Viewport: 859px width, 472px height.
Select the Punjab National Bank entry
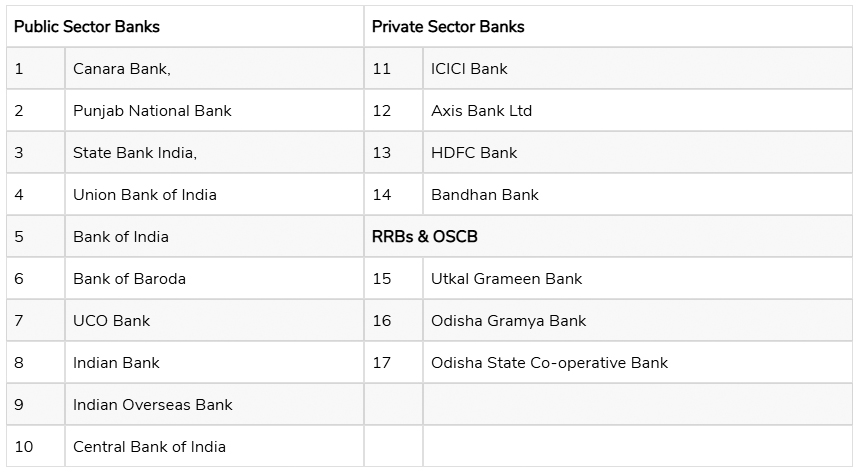coord(214,111)
